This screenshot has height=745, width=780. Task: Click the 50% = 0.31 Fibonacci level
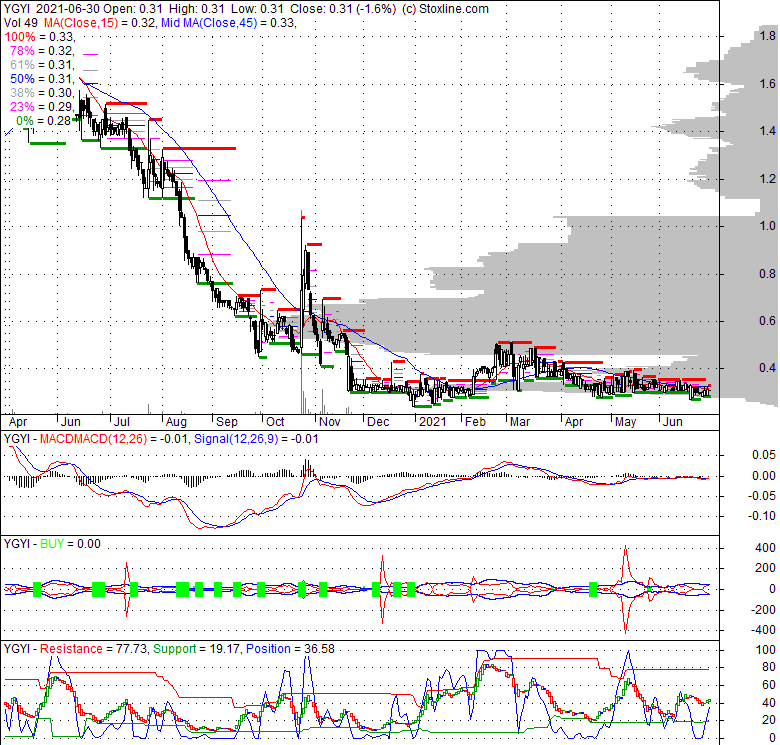42,79
